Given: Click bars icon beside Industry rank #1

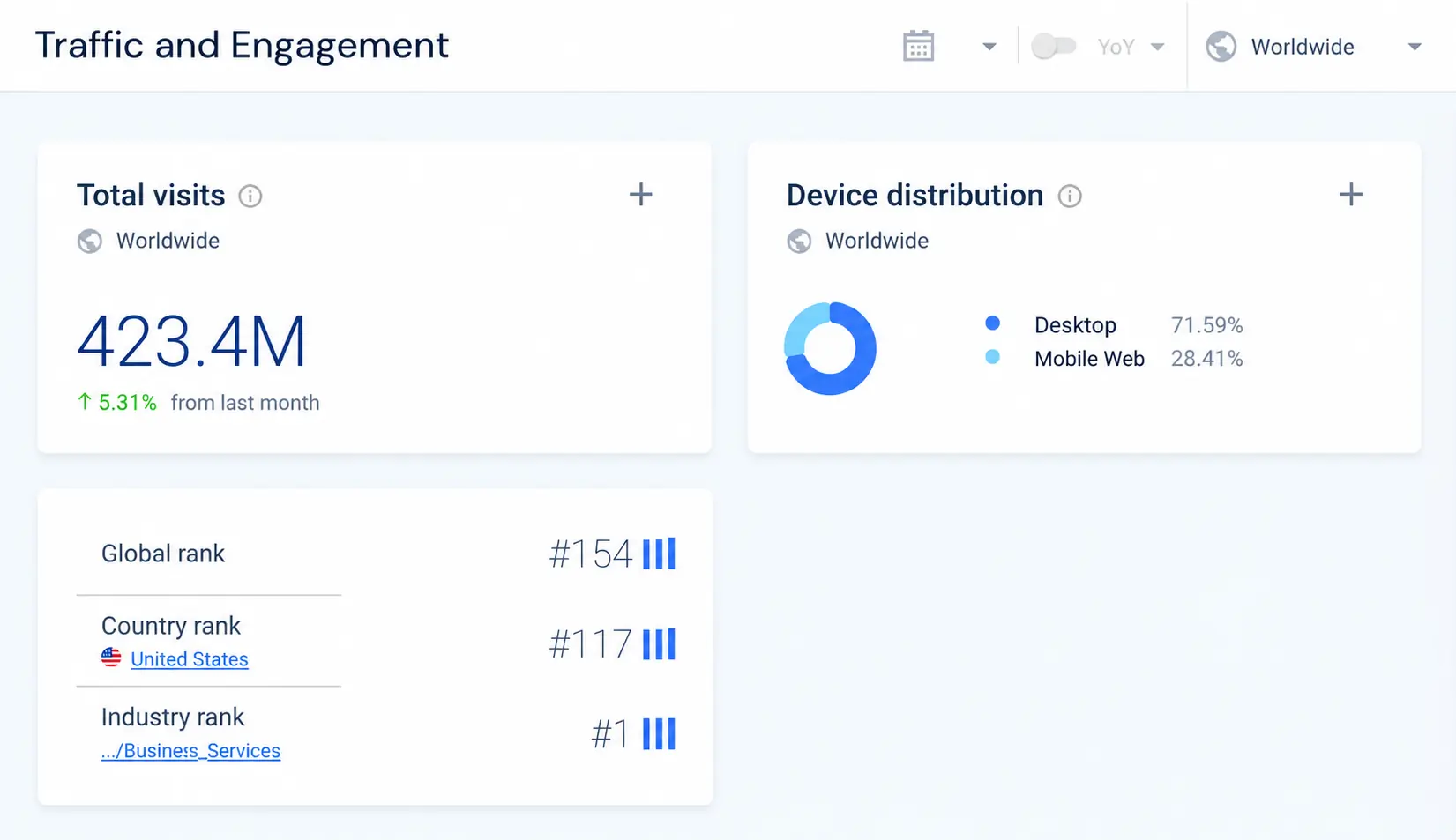Looking at the screenshot, I should coord(659,733).
